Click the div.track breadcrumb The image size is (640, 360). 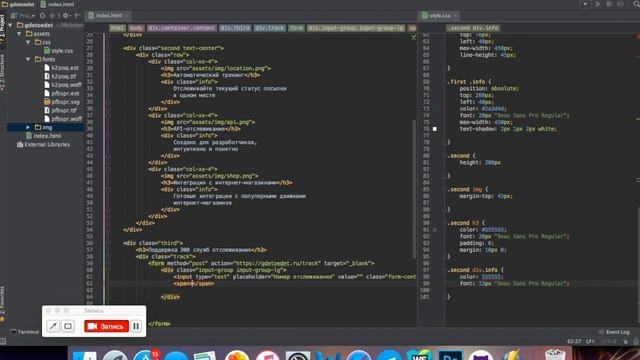pos(270,28)
